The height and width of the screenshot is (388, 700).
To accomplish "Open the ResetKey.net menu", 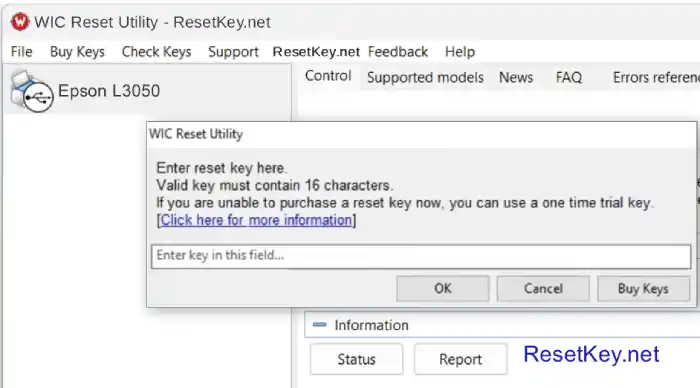I will coord(316,52).
